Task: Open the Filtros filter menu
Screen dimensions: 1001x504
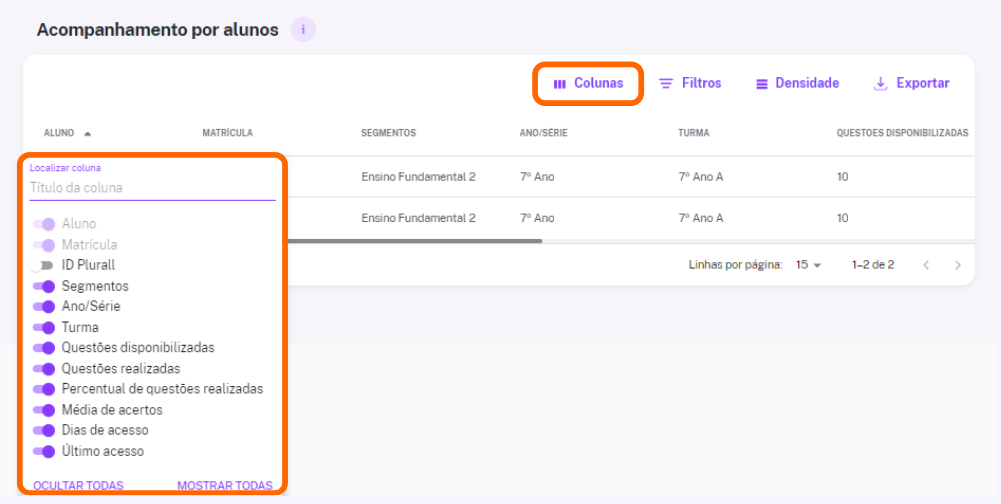Action: pyautogui.click(x=690, y=83)
